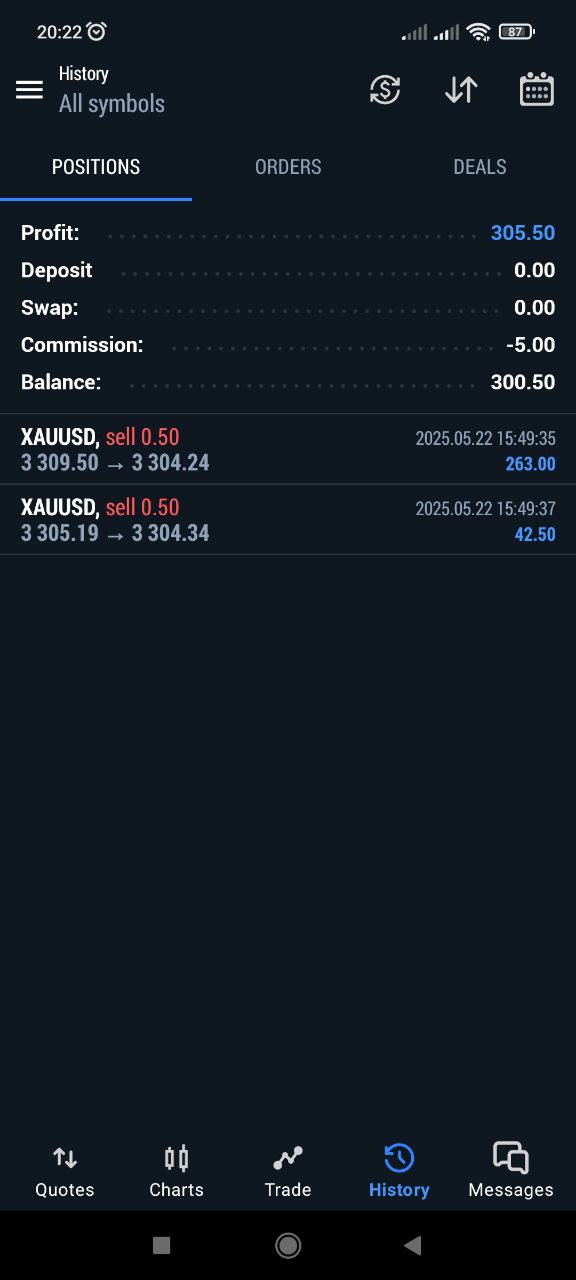Tap the currency refresh symbol filter icon
This screenshot has height=1280, width=576.
point(385,90)
